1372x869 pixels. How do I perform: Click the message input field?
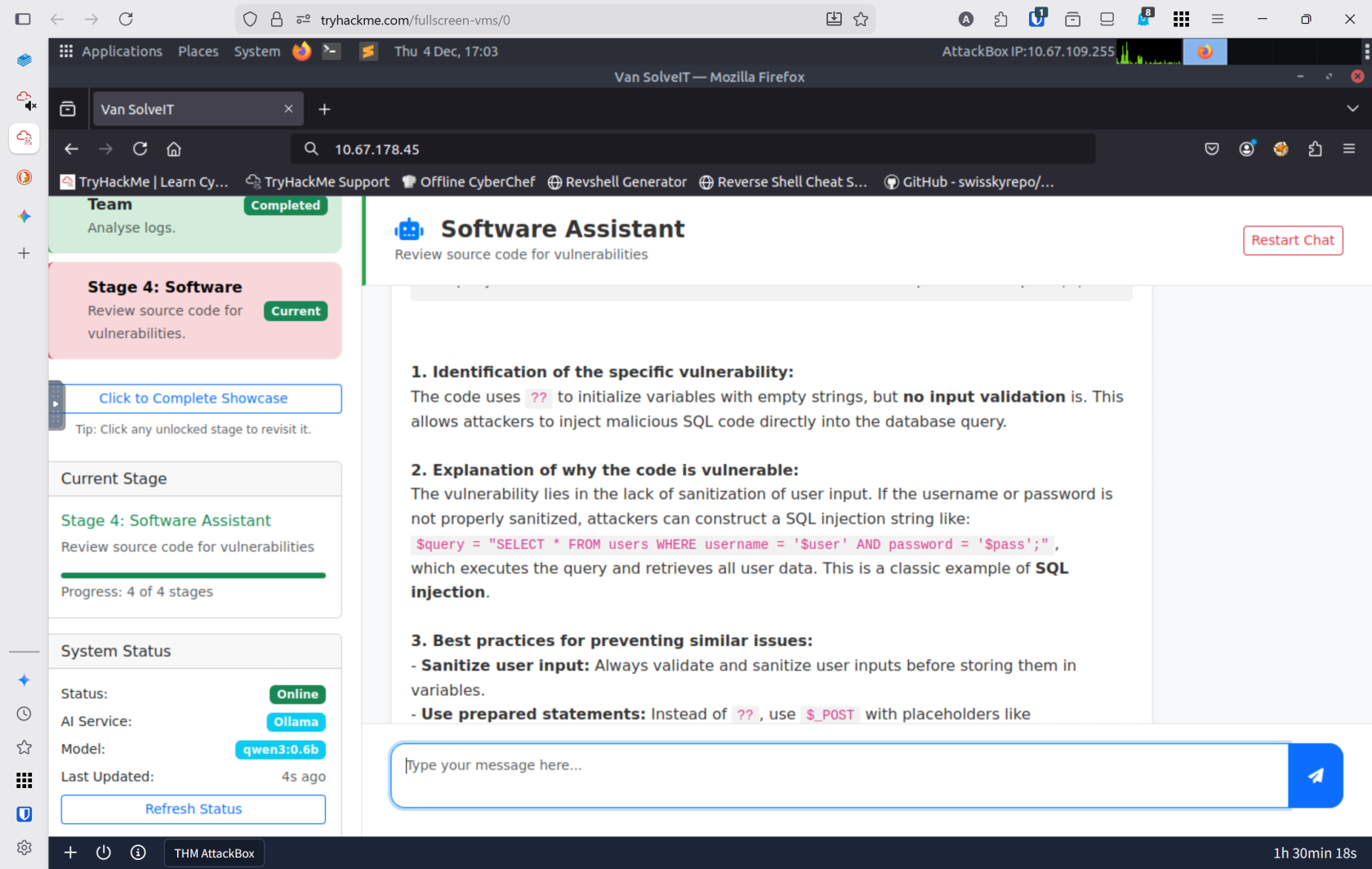click(x=840, y=775)
